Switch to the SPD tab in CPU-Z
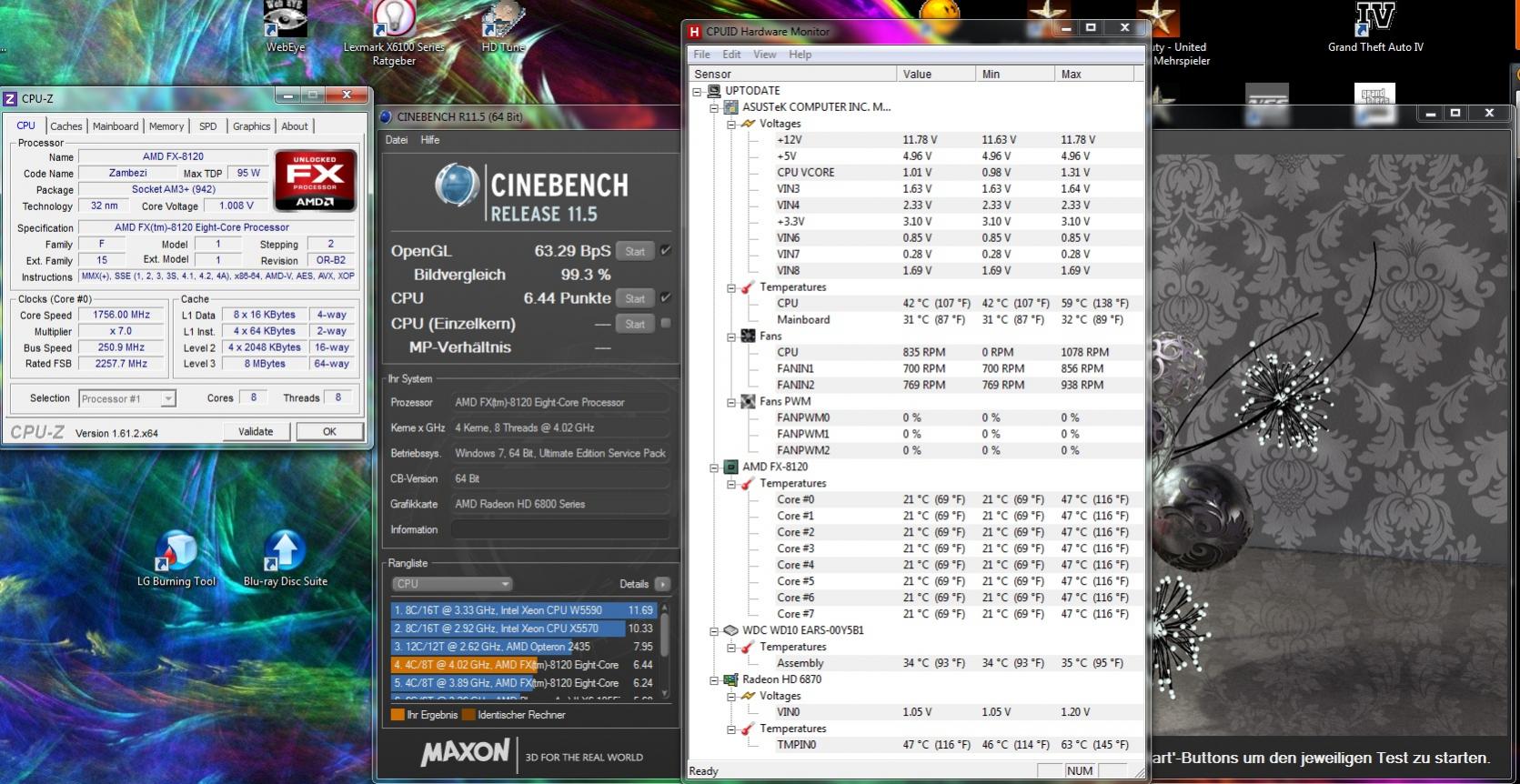 click(208, 126)
